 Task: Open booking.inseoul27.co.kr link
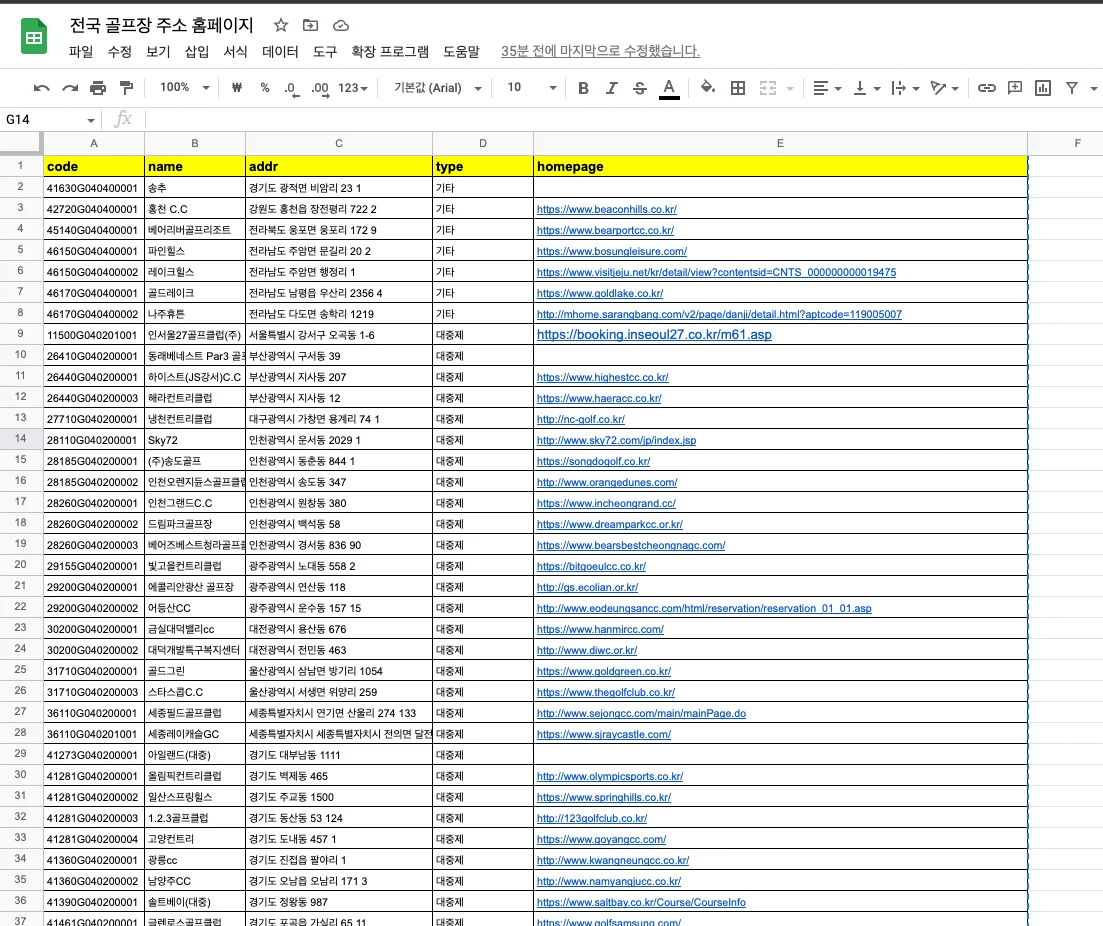[654, 335]
